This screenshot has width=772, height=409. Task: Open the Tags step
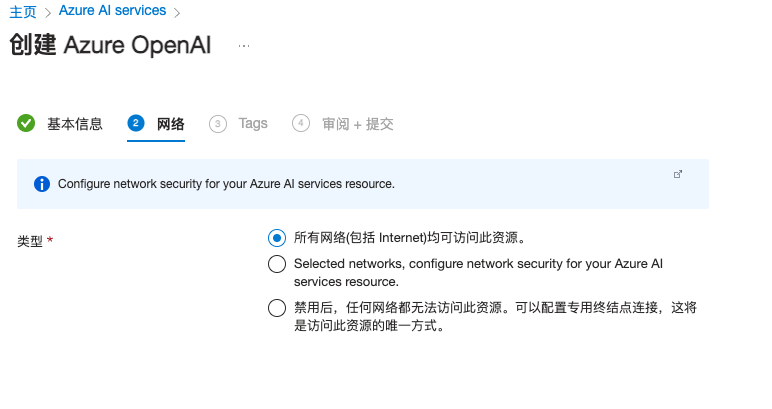point(253,123)
